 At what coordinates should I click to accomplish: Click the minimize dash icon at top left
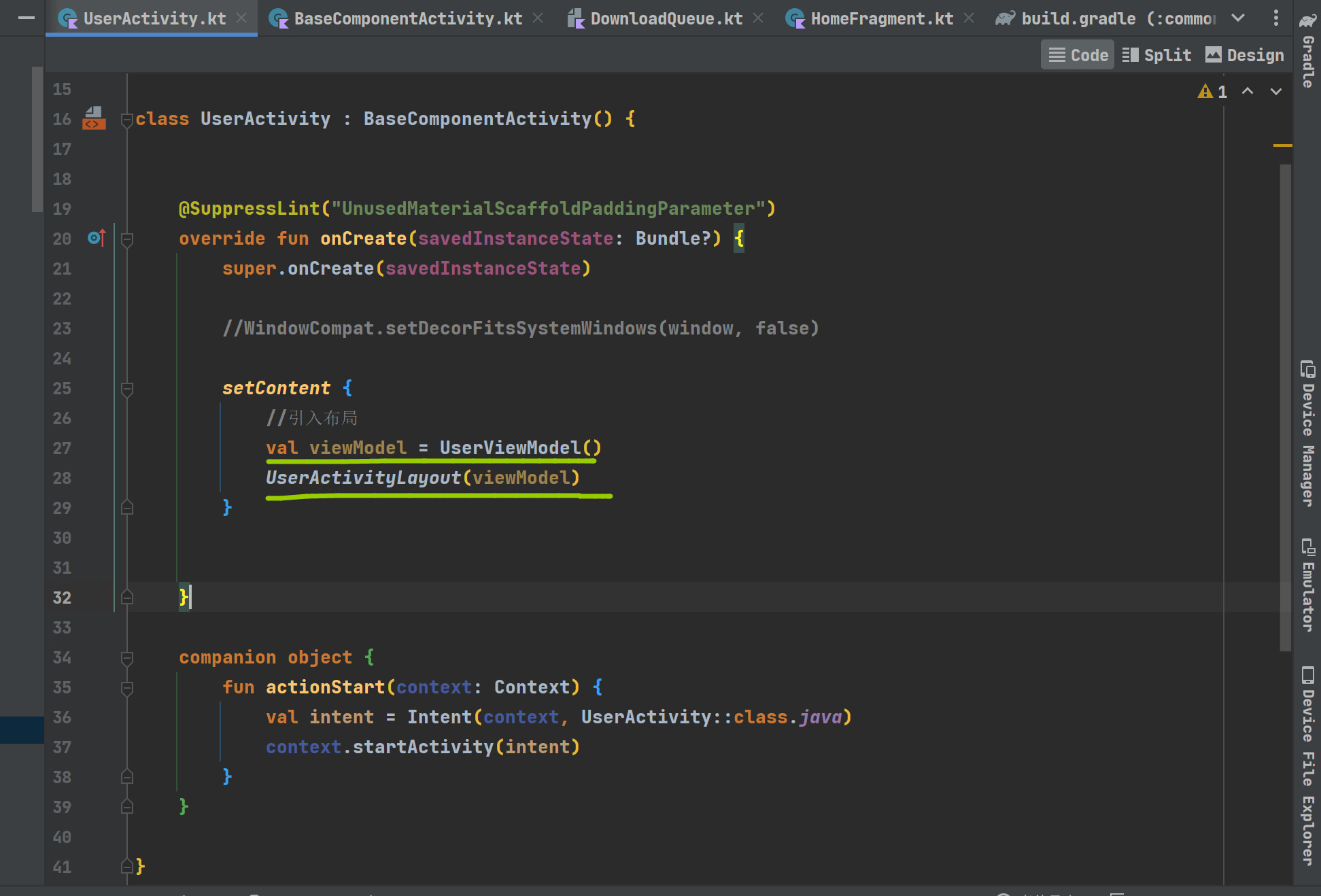(27, 18)
